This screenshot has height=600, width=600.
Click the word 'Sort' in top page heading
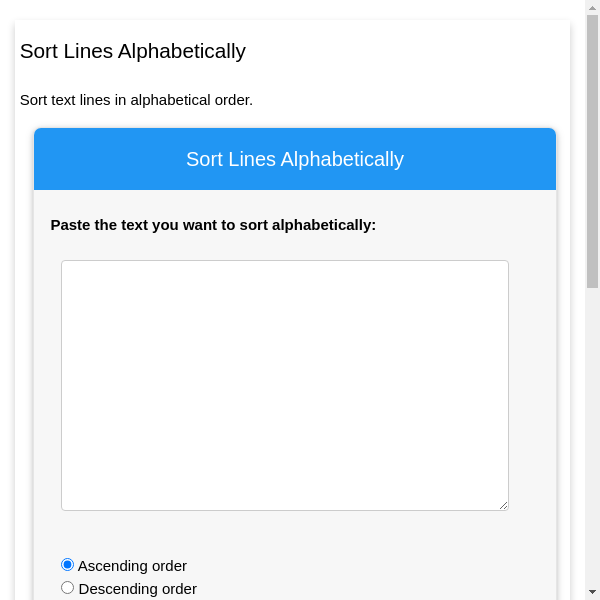[x=38, y=51]
